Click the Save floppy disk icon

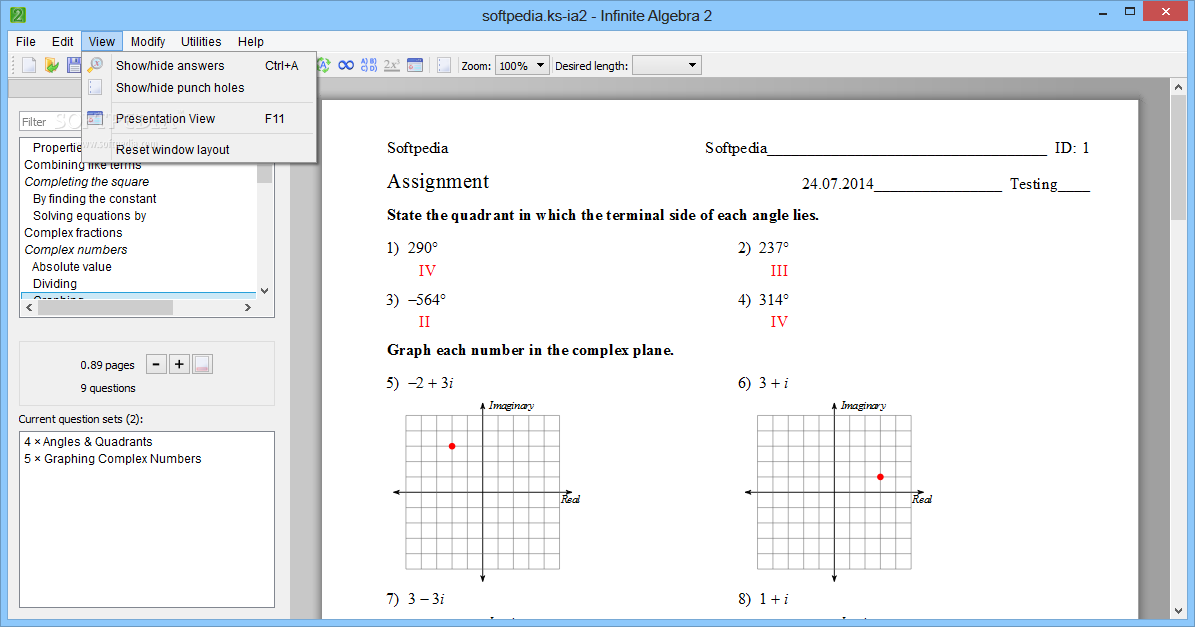tap(74, 66)
